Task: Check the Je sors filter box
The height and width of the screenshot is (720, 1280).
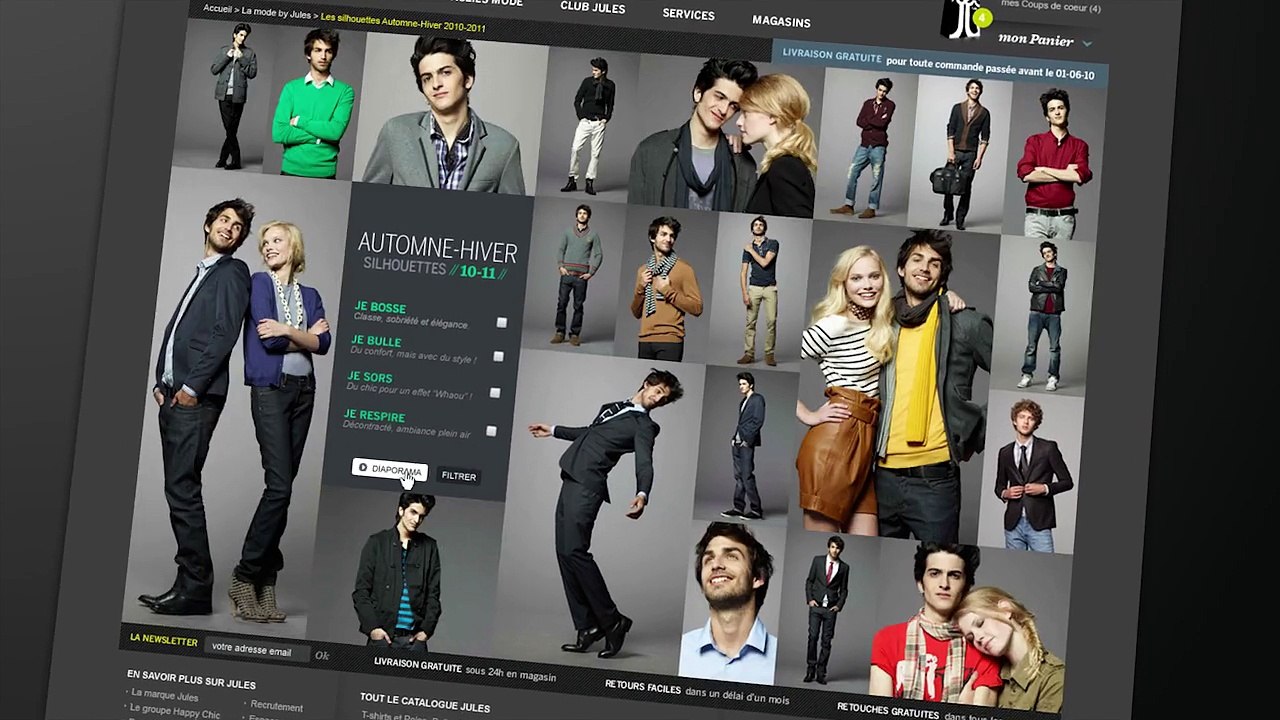Action: coord(495,393)
